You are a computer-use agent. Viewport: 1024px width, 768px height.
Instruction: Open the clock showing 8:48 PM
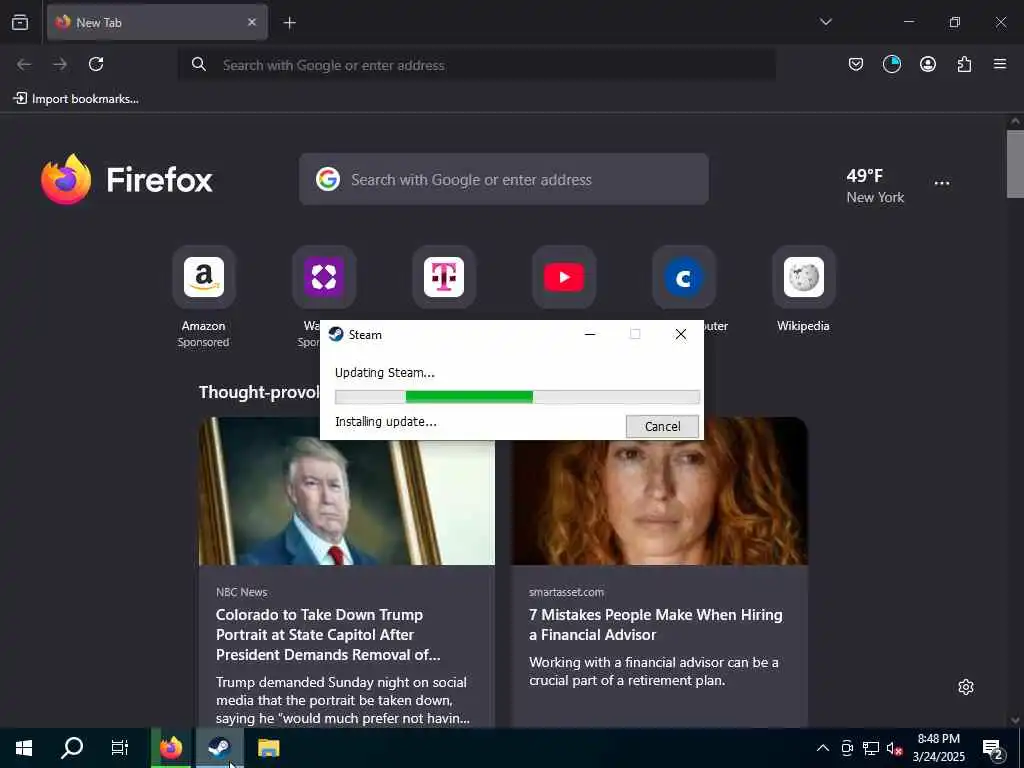pos(938,748)
